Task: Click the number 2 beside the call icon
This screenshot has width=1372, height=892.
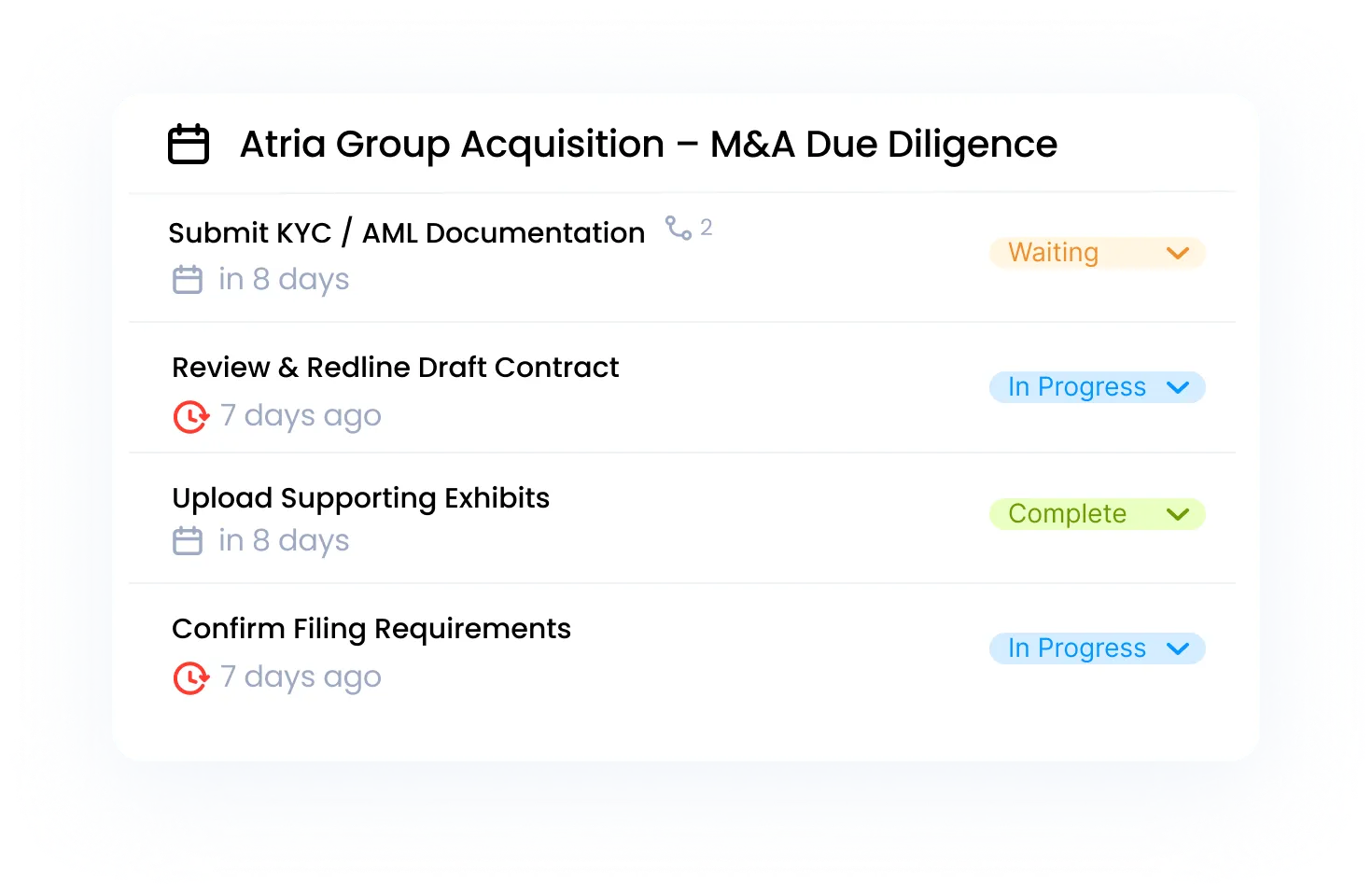Action: point(706,226)
